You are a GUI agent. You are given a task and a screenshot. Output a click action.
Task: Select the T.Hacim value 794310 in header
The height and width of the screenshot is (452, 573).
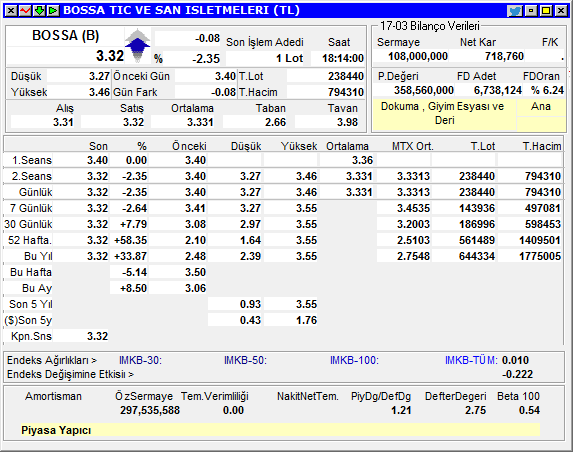tap(346, 92)
